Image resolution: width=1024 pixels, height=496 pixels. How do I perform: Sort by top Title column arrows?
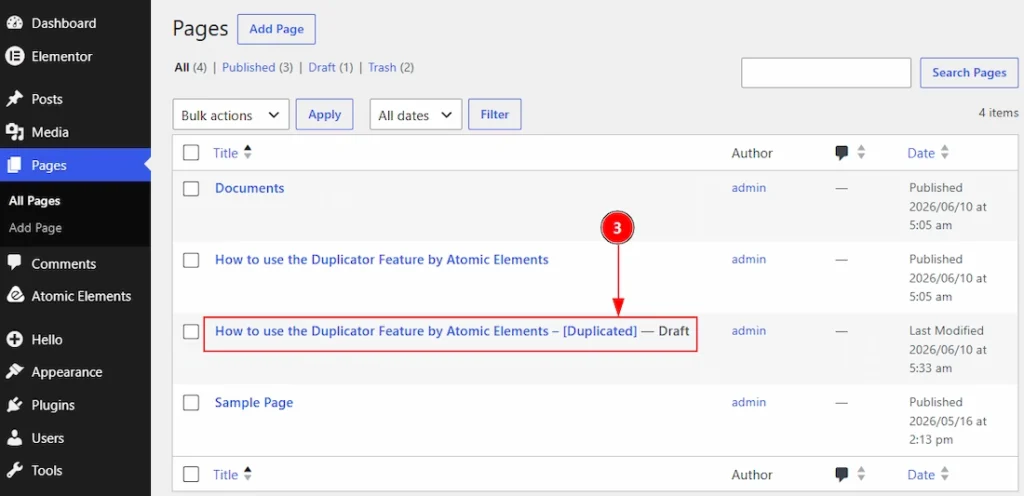point(248,153)
